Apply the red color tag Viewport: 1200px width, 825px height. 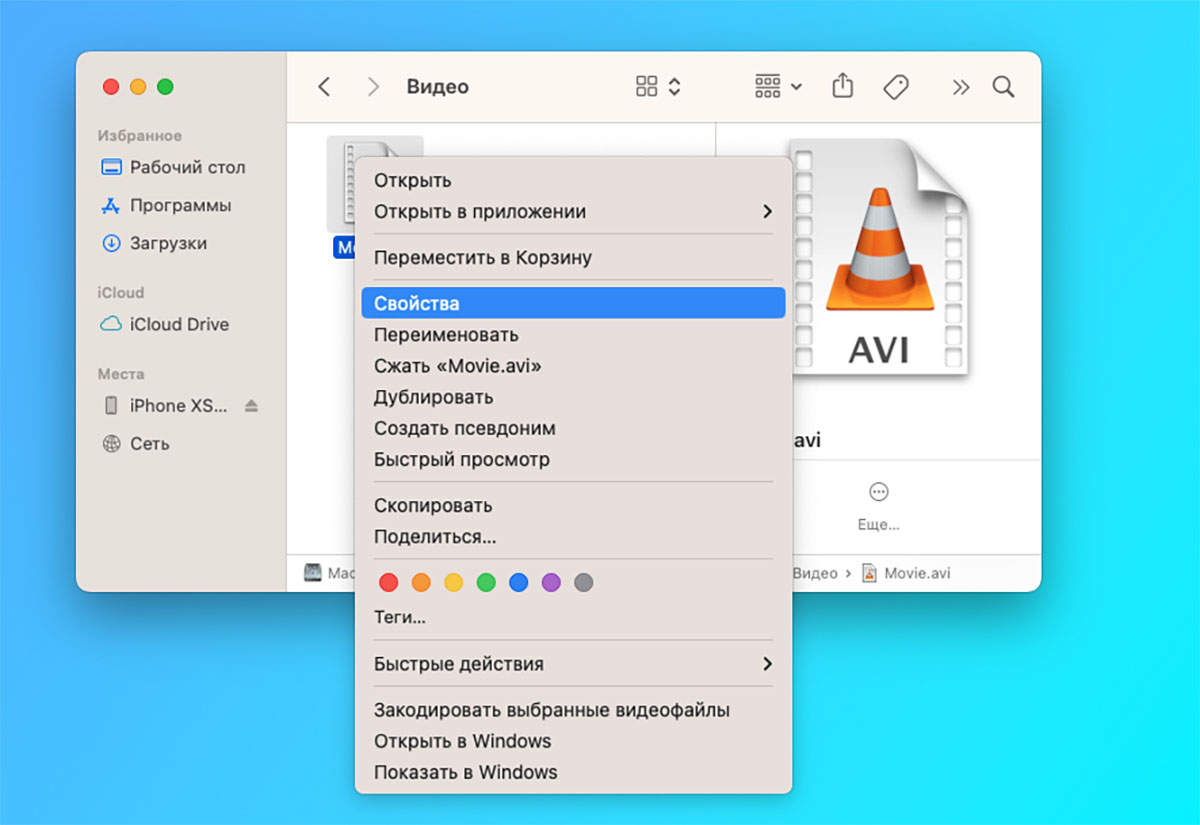tap(389, 582)
